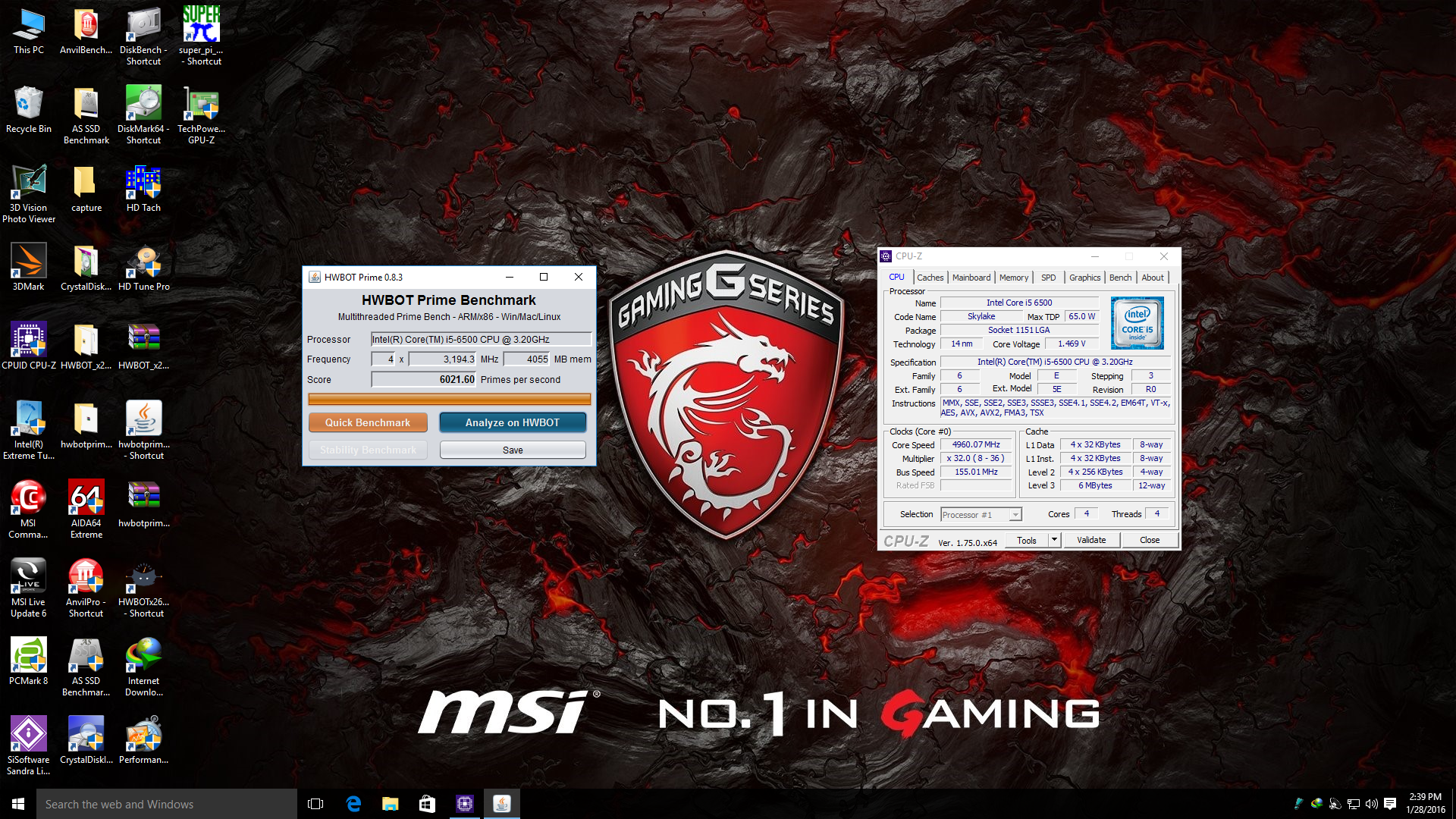Switch to Caches tab in CPU-Z

(930, 278)
